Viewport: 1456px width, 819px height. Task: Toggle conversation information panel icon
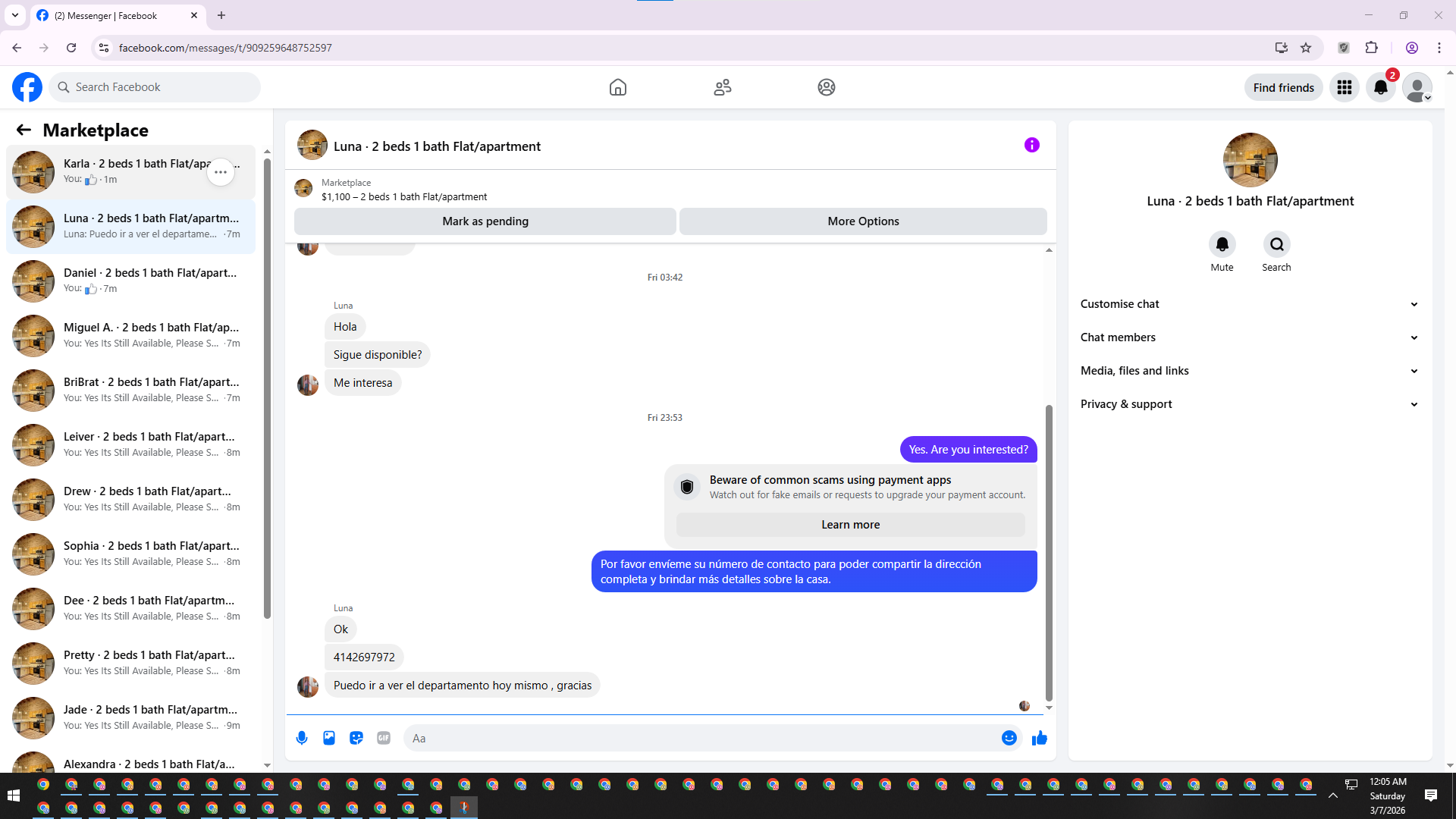pyautogui.click(x=1031, y=145)
